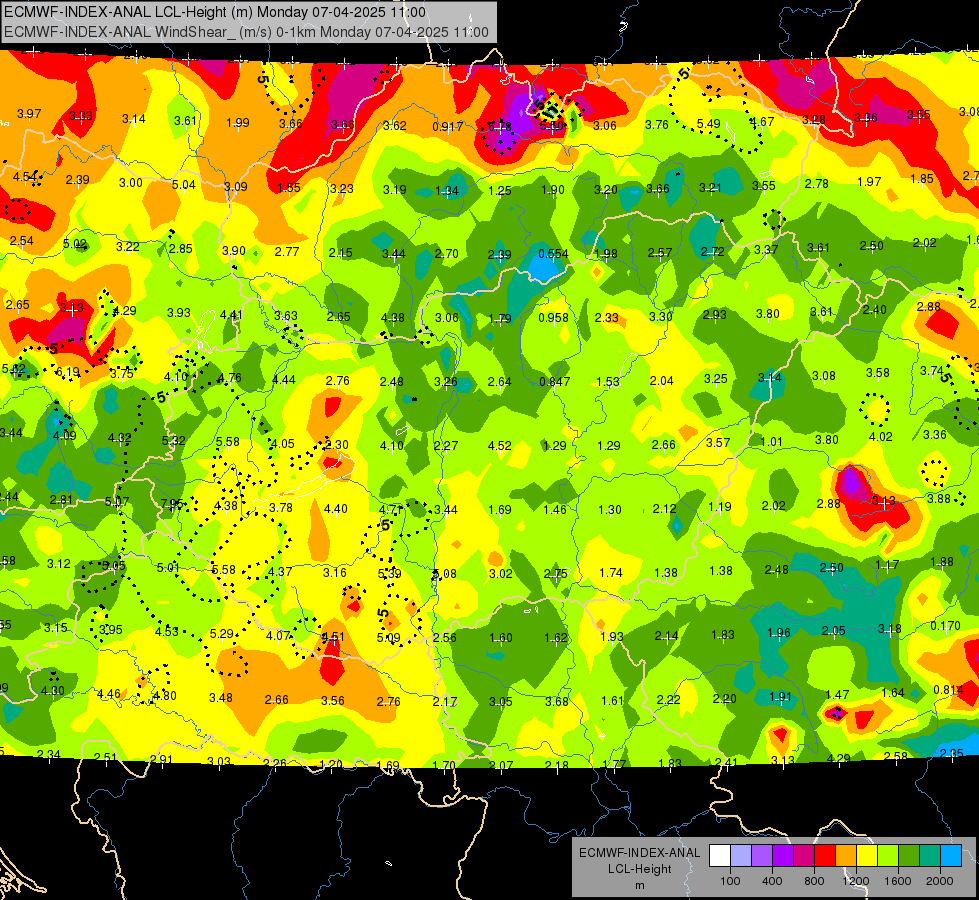
Task: Click the 400 label on the legend scale
Action: (772, 881)
